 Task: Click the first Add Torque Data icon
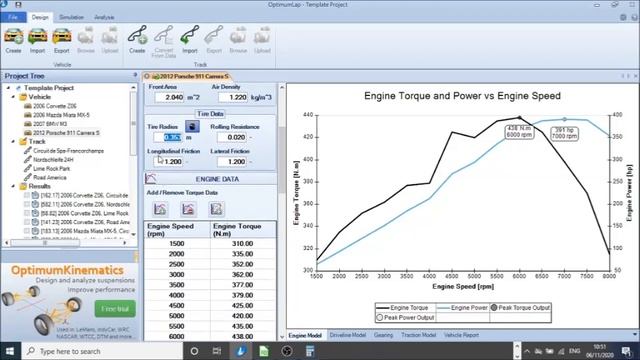pos(160,209)
